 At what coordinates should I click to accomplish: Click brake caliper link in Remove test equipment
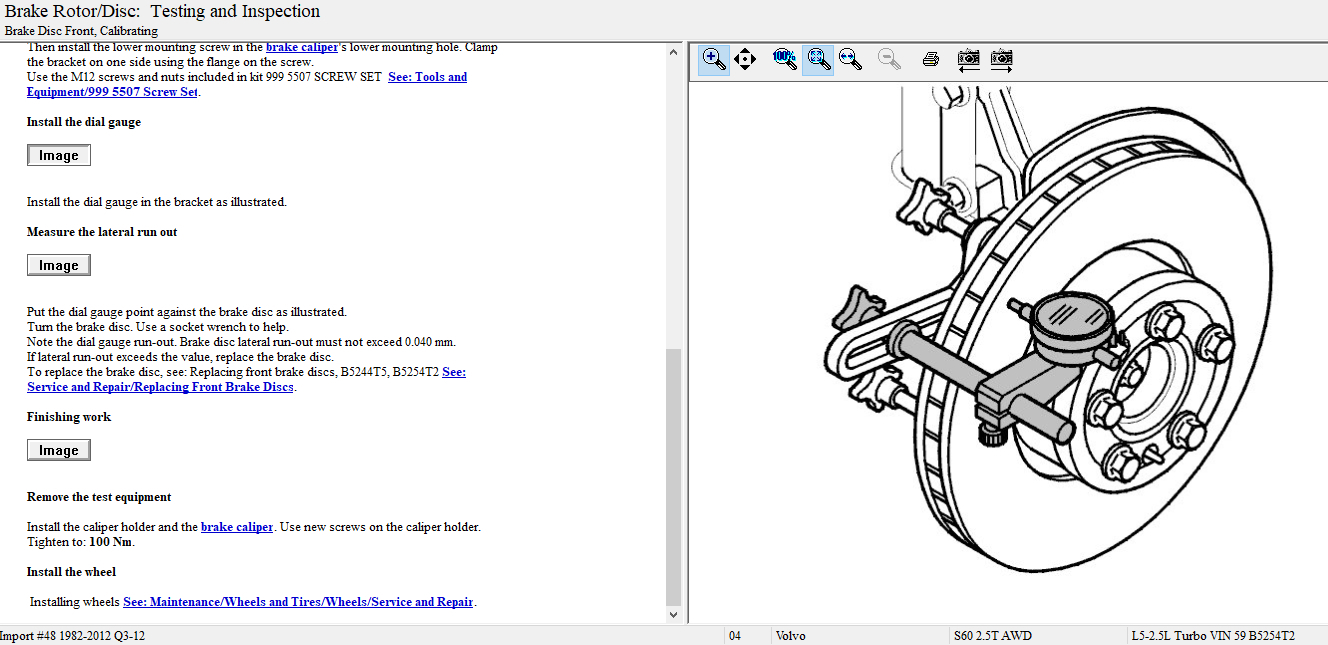237,527
